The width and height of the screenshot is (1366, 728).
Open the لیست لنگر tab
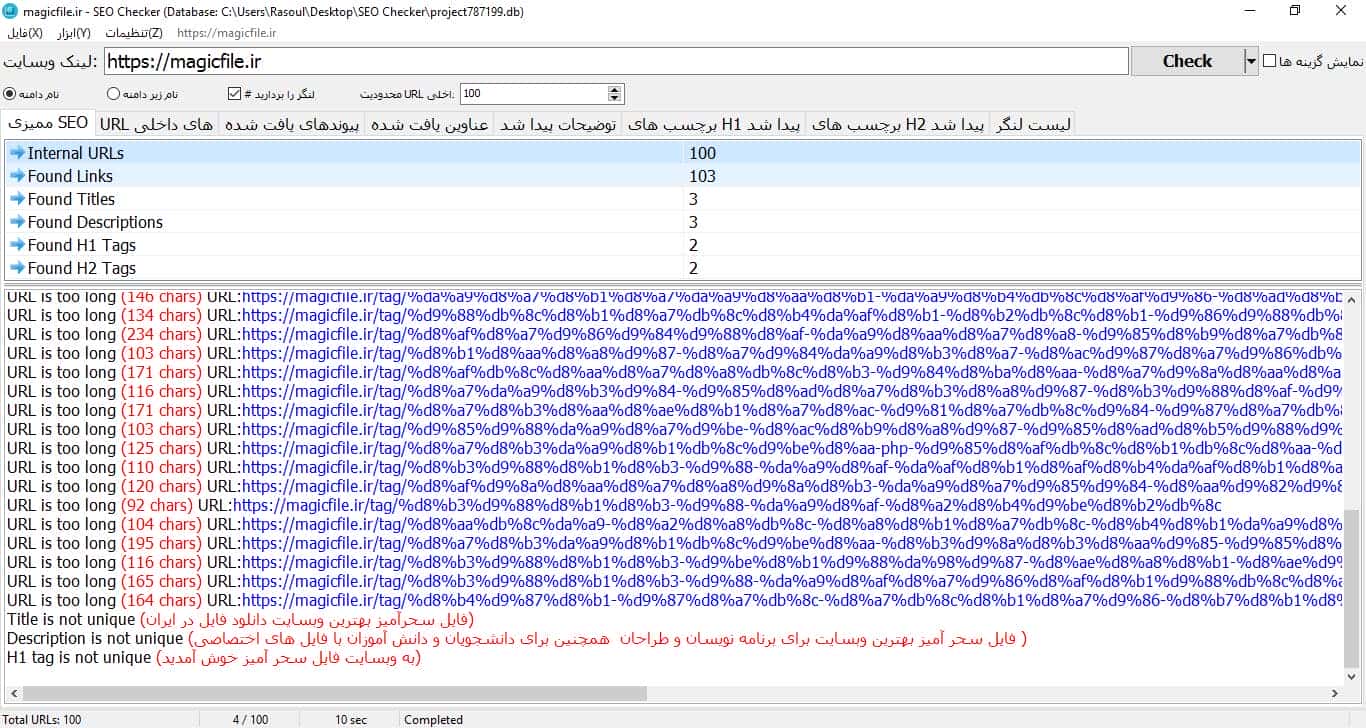(x=1033, y=124)
